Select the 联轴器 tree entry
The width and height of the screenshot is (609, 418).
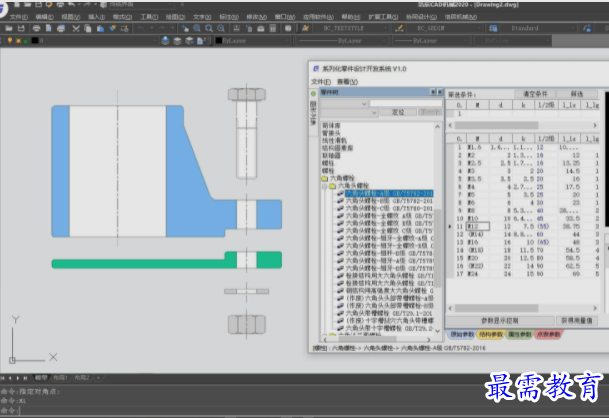pyautogui.click(x=331, y=155)
